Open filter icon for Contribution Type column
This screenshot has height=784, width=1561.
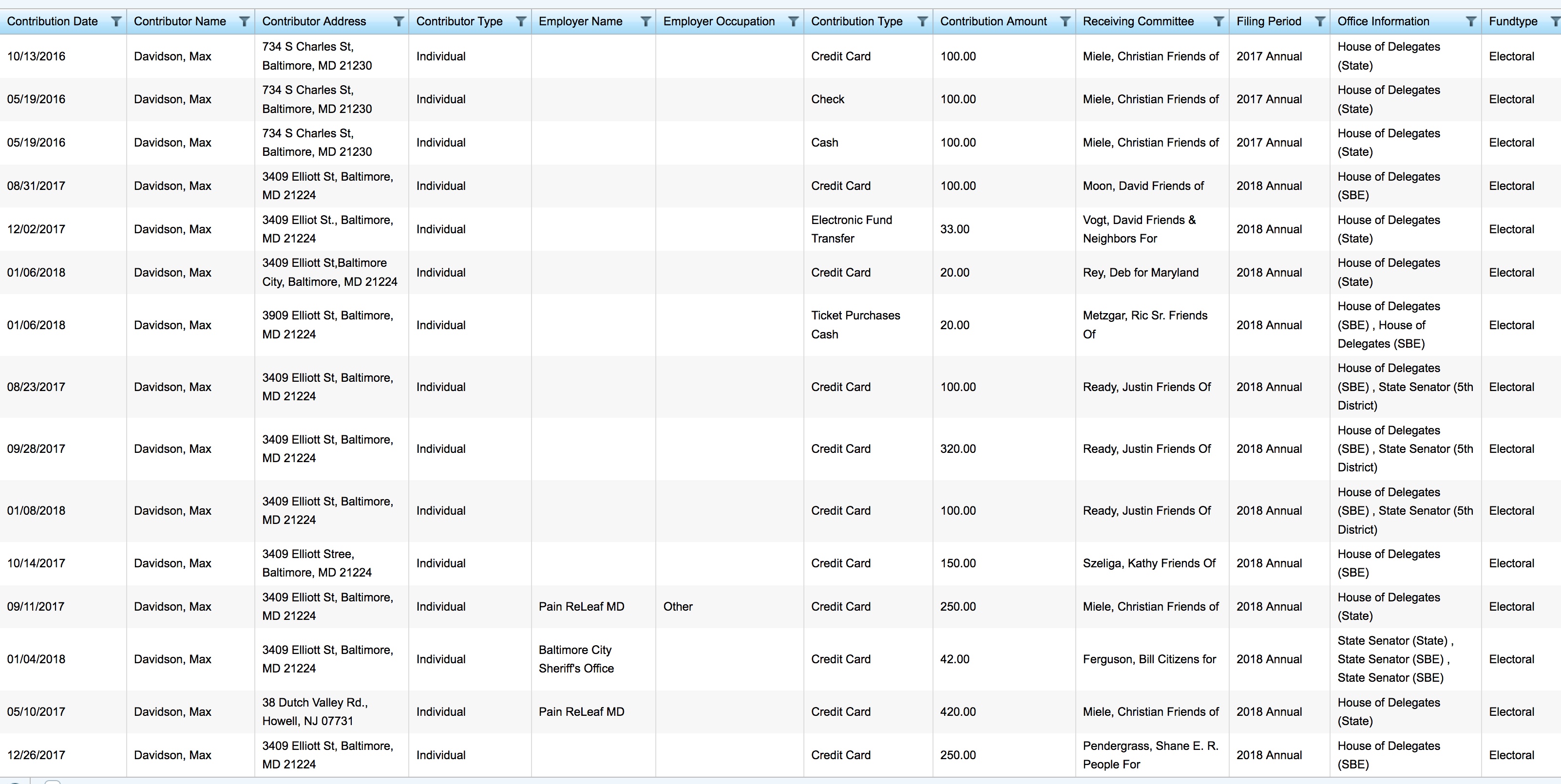coord(922,21)
